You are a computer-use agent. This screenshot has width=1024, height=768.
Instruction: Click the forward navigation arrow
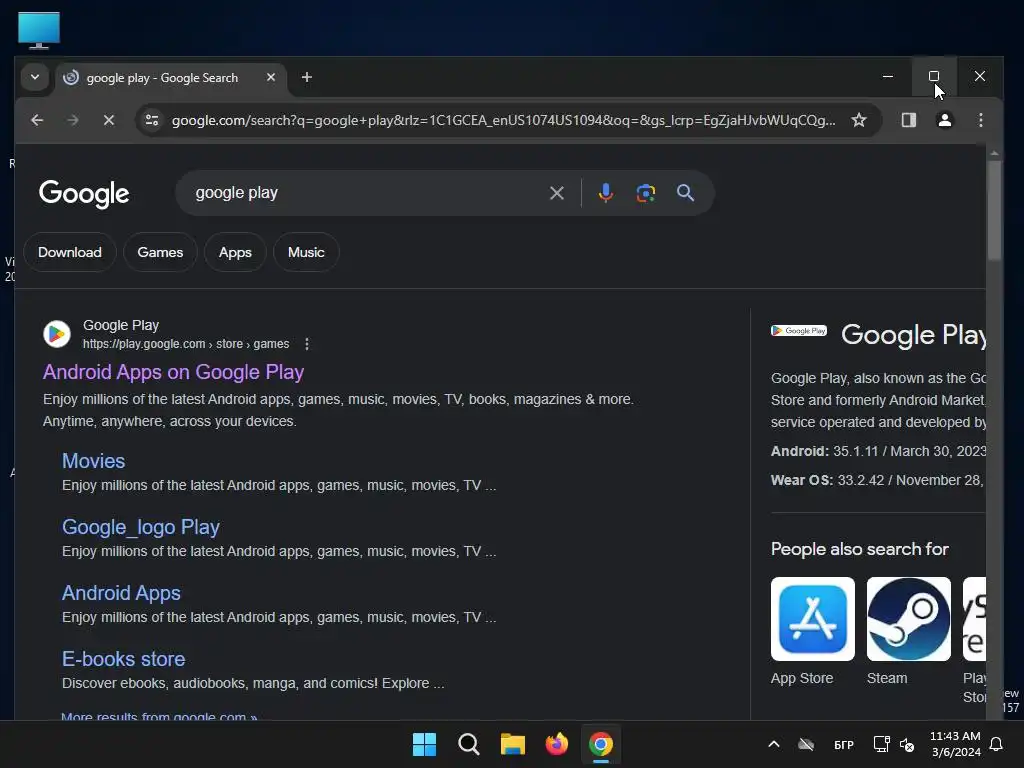coord(73,120)
